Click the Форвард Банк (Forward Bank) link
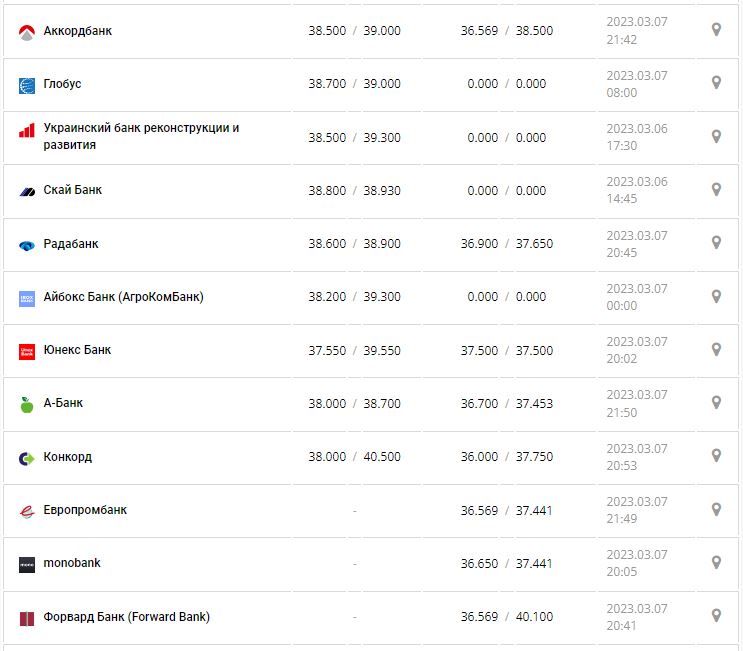This screenshot has height=651, width=743. click(126, 617)
